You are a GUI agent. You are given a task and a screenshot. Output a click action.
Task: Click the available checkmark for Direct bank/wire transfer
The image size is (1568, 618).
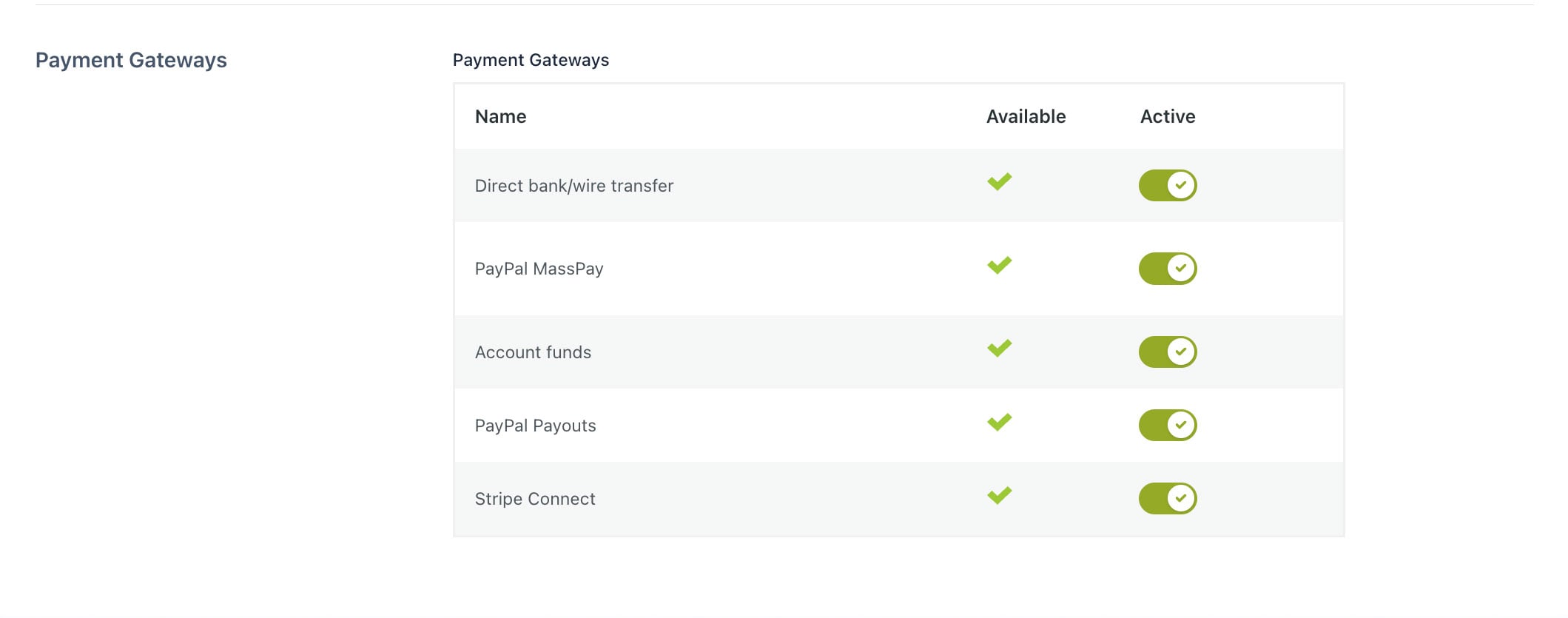tap(999, 182)
